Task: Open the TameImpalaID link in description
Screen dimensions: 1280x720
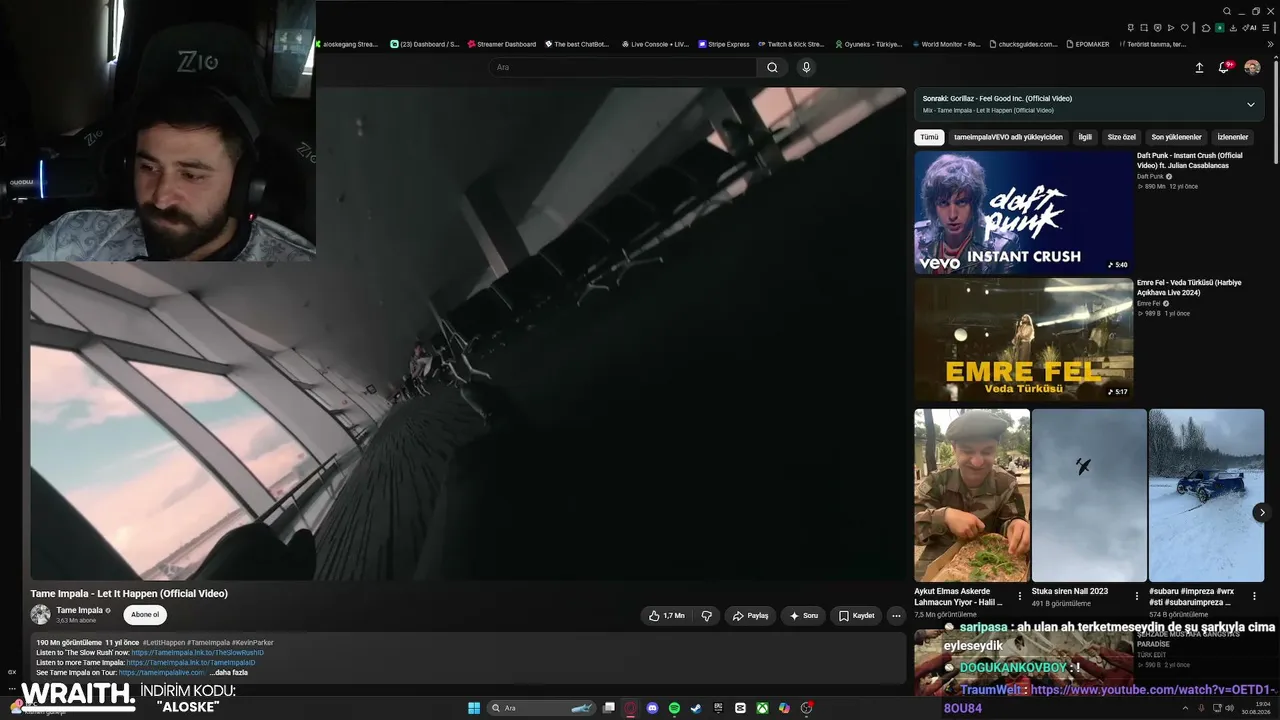Action: click(x=191, y=663)
